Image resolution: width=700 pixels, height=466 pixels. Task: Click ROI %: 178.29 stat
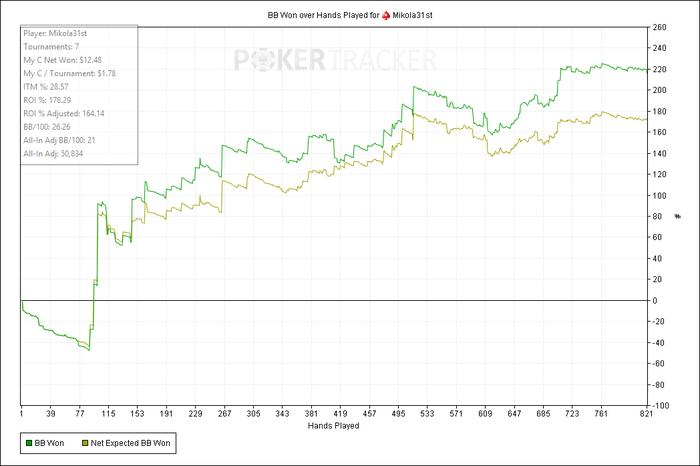[47, 100]
